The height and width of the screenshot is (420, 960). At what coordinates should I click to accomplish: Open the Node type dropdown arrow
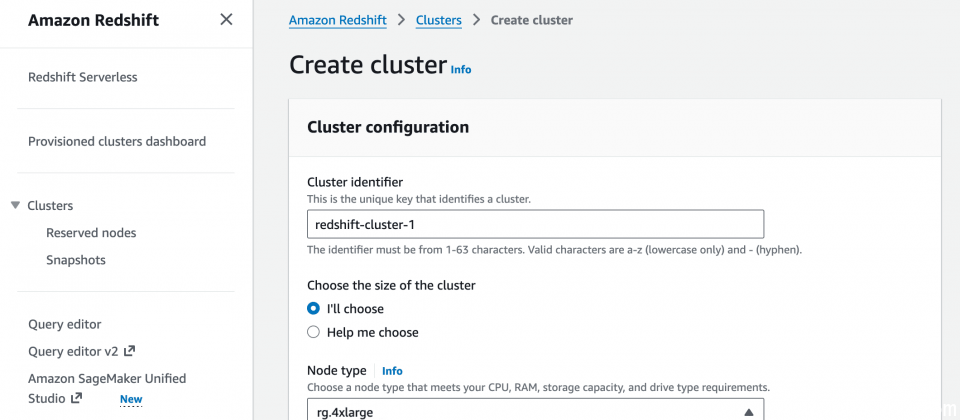(748, 412)
